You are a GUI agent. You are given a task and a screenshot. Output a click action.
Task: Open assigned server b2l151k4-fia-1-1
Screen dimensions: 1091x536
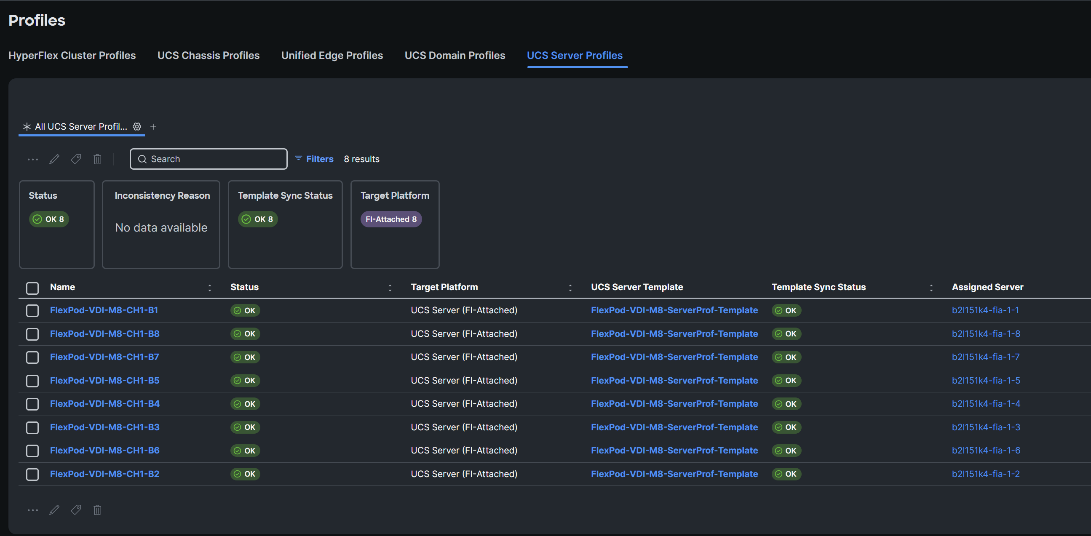(x=985, y=310)
